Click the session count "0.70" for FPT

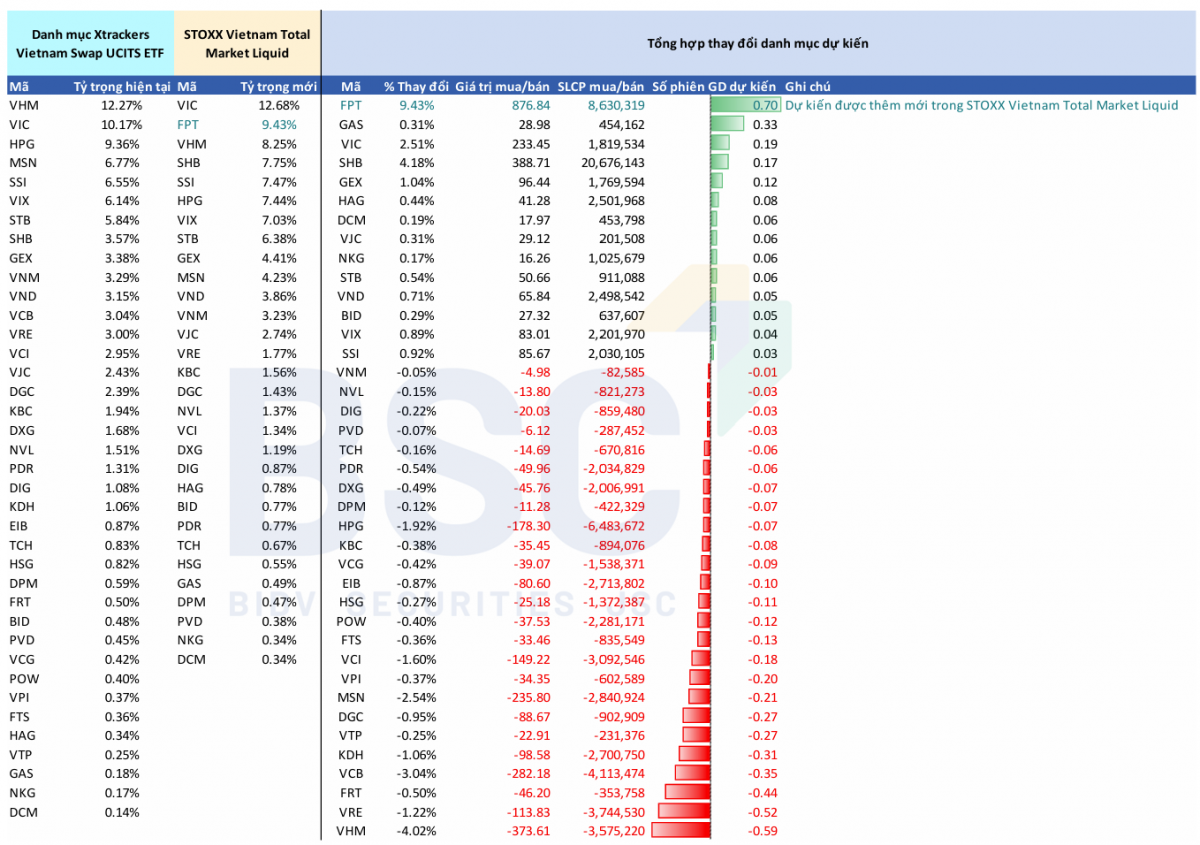point(765,105)
